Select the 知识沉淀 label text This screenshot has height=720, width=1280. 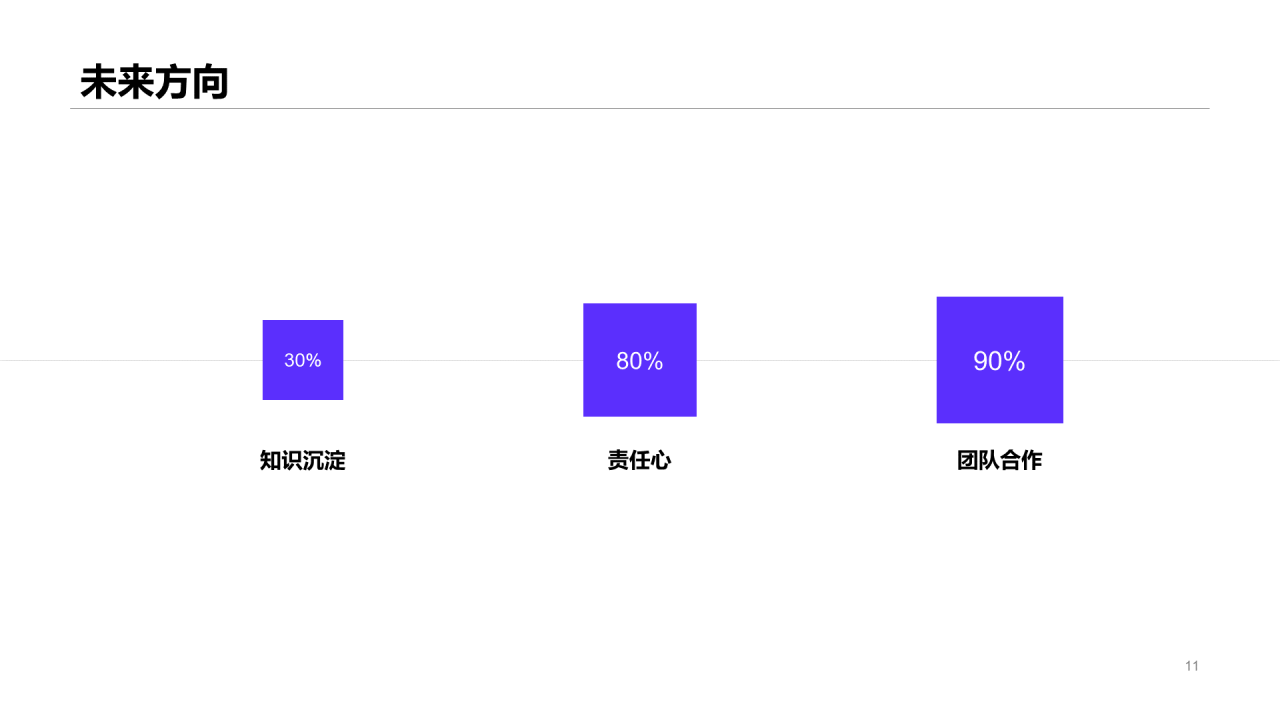click(302, 461)
